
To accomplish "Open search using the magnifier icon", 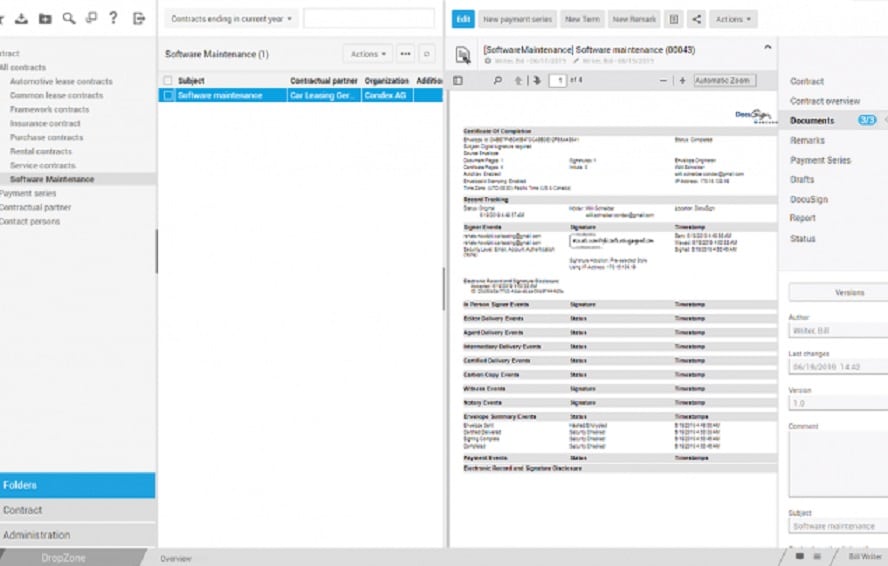I will click(68, 18).
